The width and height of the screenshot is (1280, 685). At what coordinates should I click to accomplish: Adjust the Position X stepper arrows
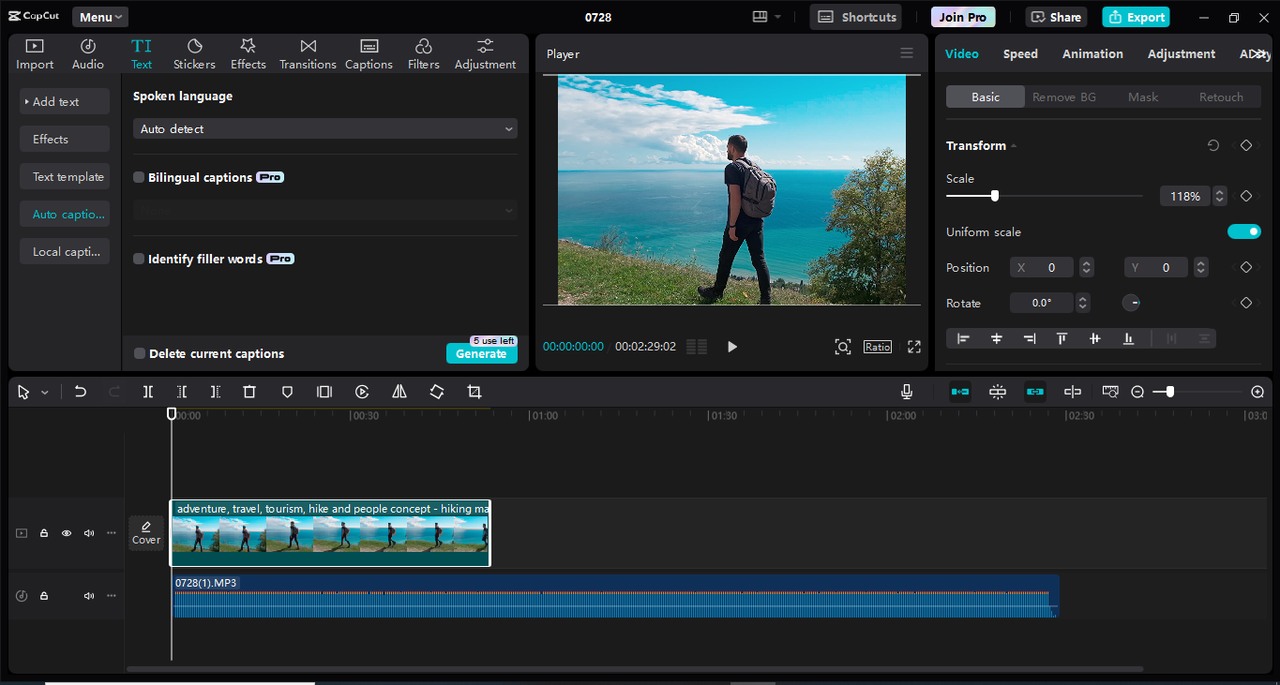pyautogui.click(x=1087, y=268)
